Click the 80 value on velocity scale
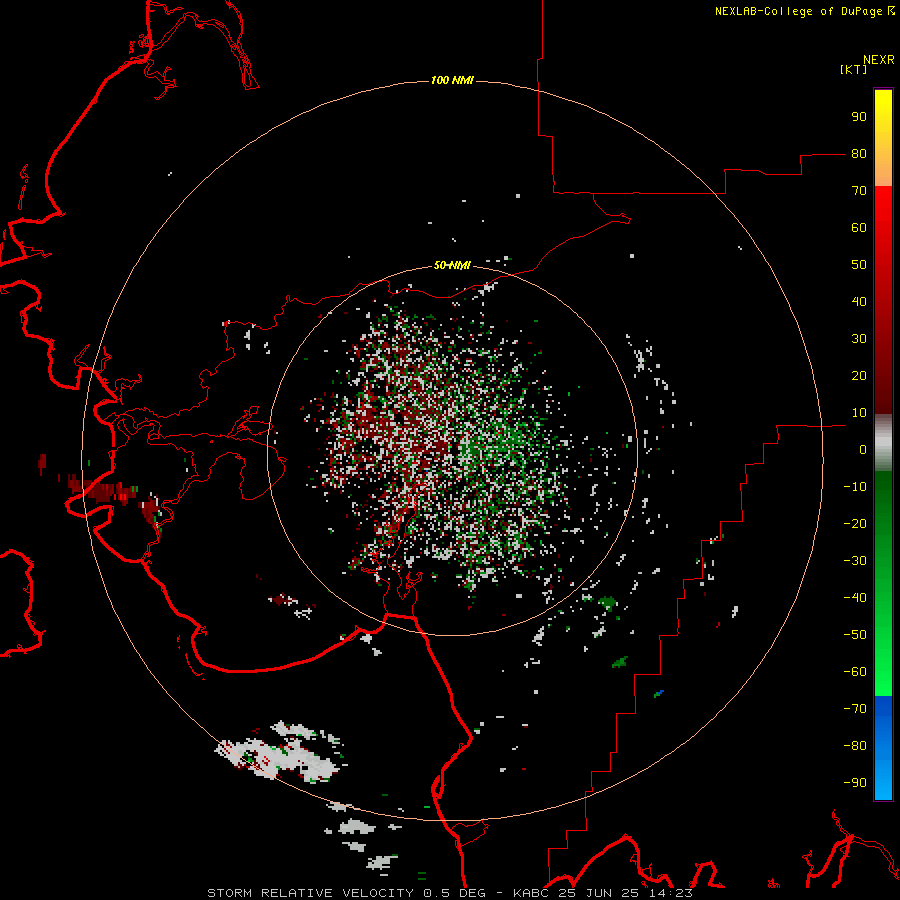900x900 pixels. 859,153
